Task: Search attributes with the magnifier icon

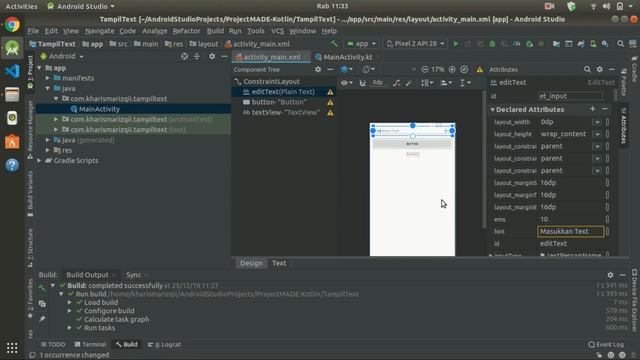Action: tap(587, 69)
